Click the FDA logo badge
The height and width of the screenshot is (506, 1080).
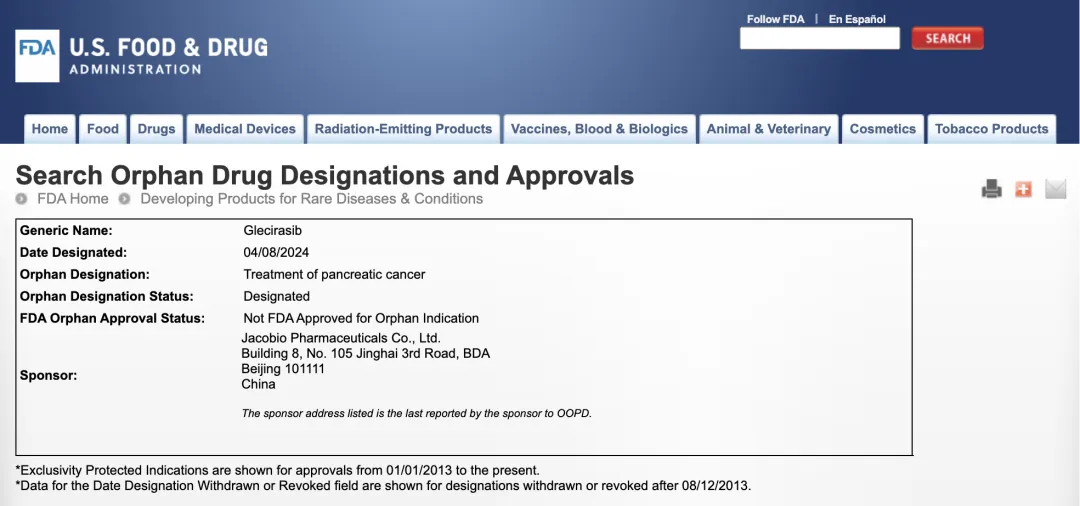37,56
